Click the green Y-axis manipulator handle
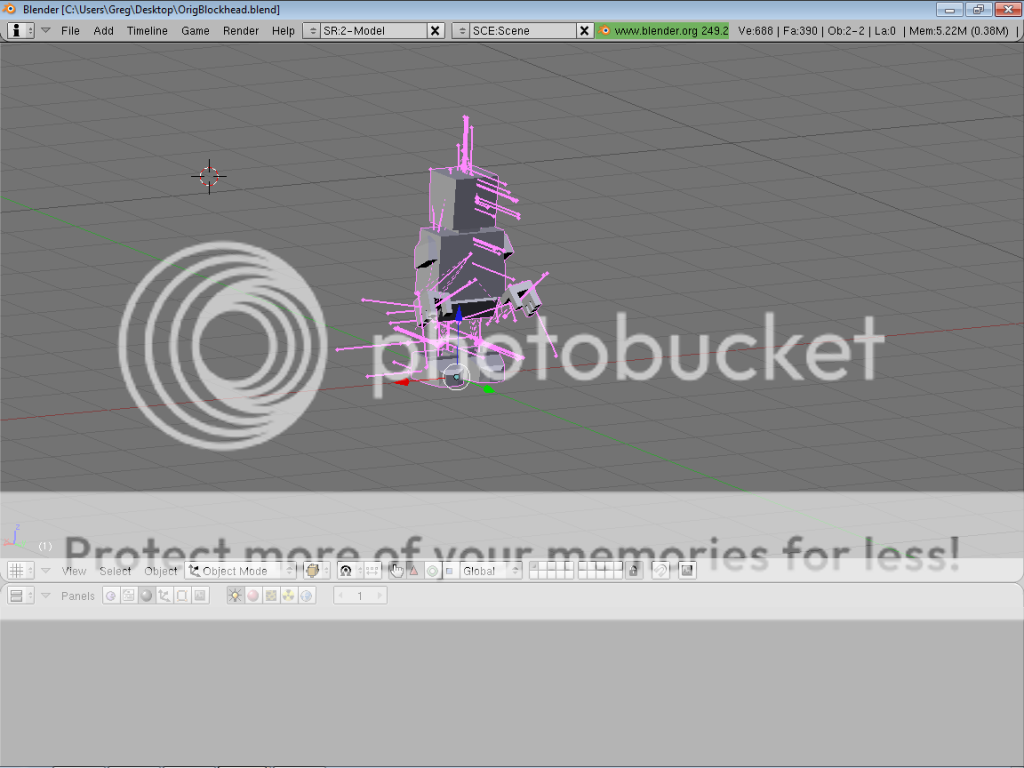 (x=488, y=389)
